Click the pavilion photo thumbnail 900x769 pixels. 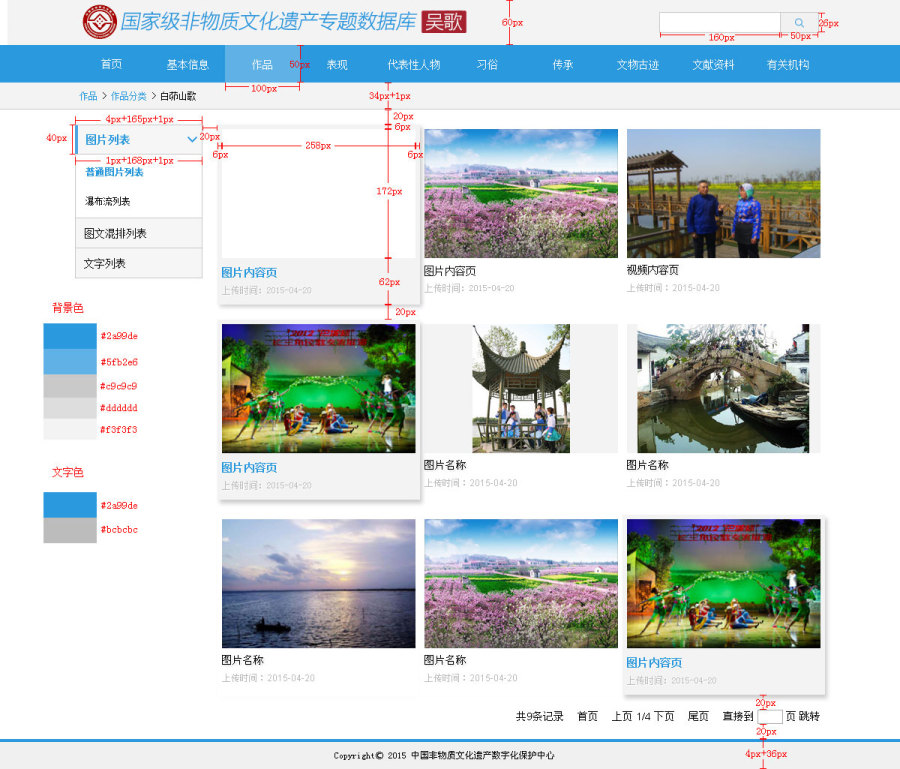520,387
